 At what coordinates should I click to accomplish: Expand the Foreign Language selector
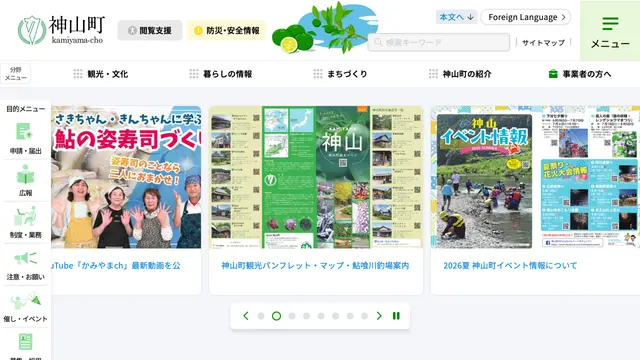(526, 17)
